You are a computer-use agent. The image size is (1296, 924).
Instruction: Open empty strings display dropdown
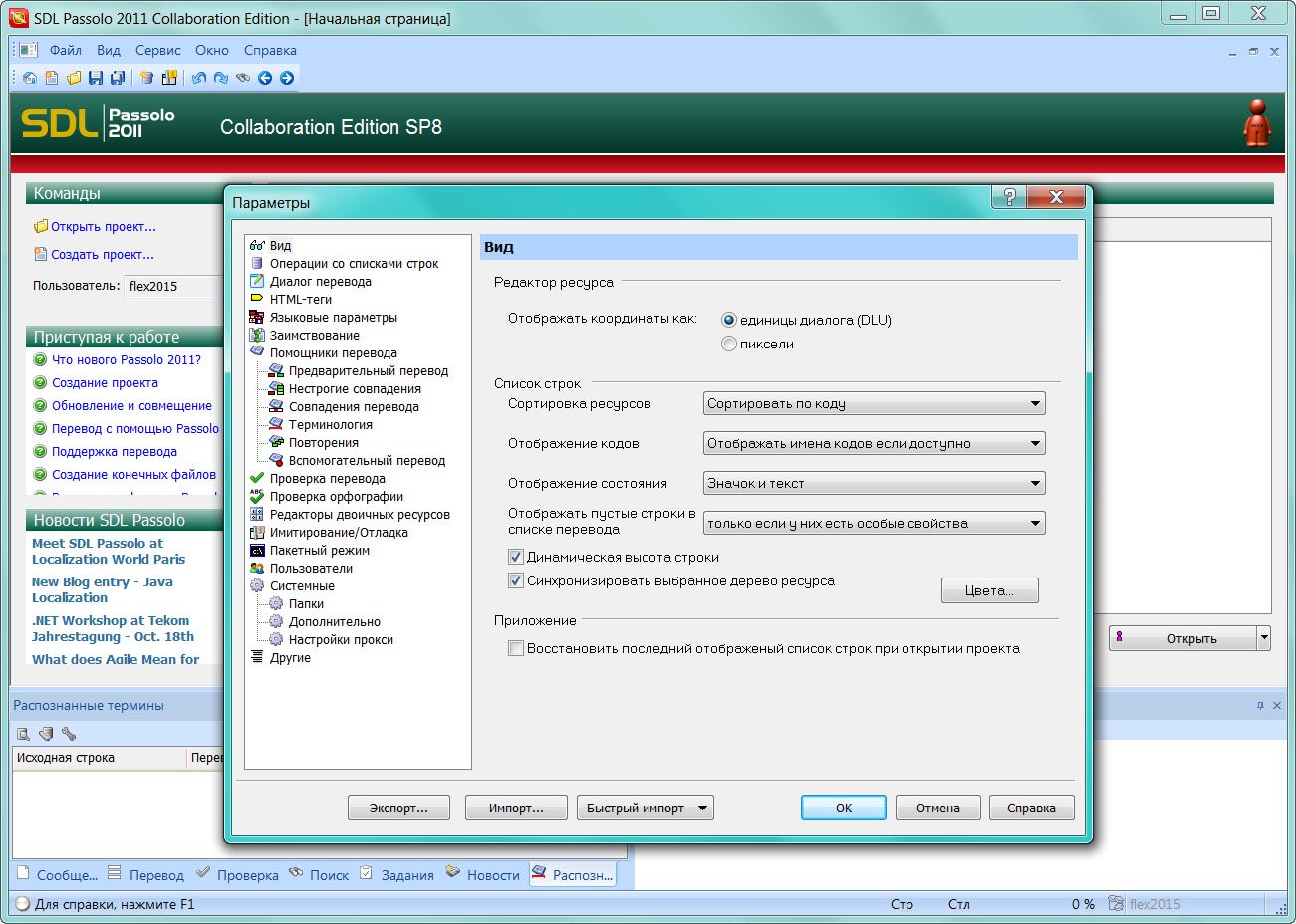[x=874, y=523]
